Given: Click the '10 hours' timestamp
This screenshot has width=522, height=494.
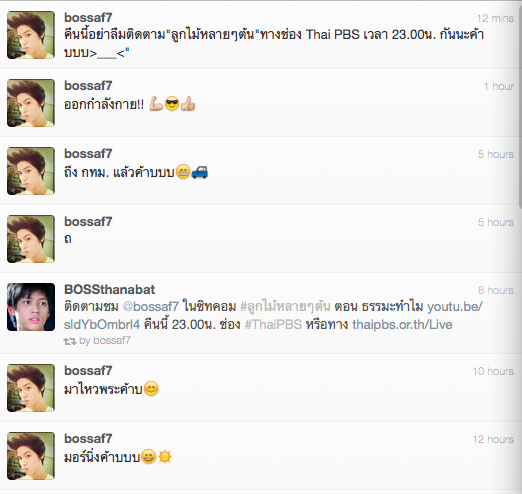Looking at the screenshot, I should [493, 371].
